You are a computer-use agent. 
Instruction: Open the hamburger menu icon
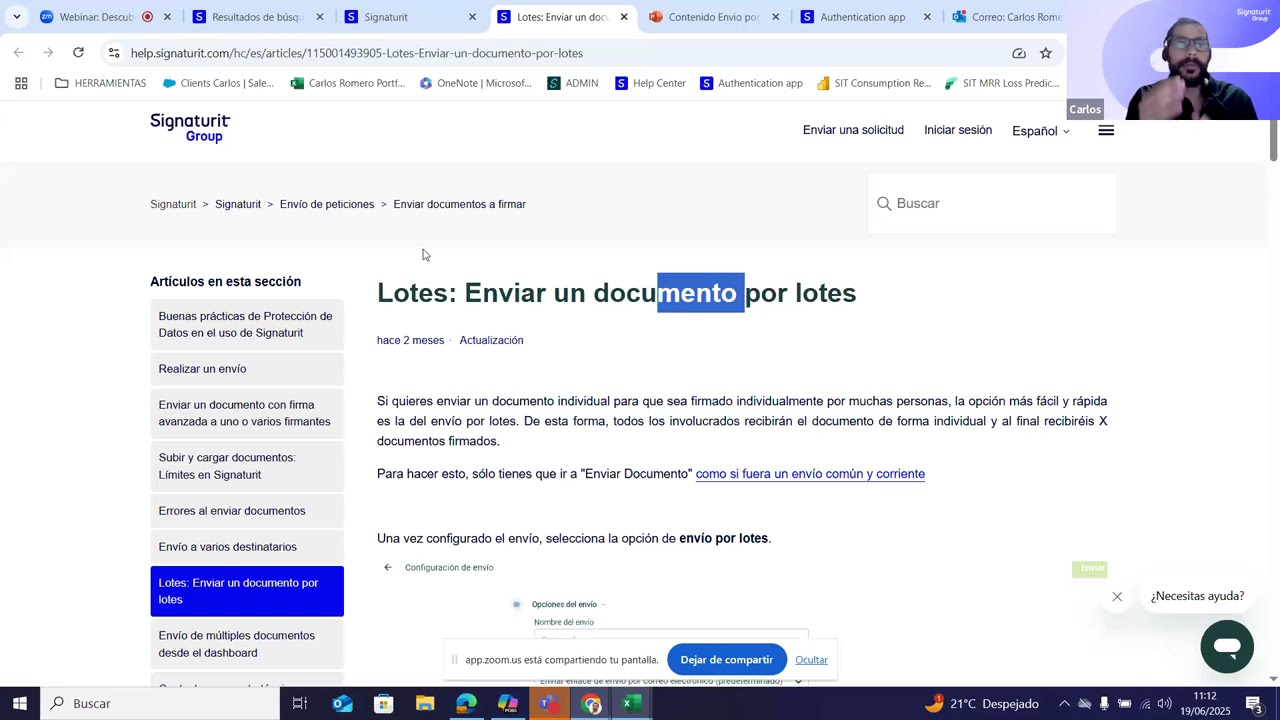1106,131
